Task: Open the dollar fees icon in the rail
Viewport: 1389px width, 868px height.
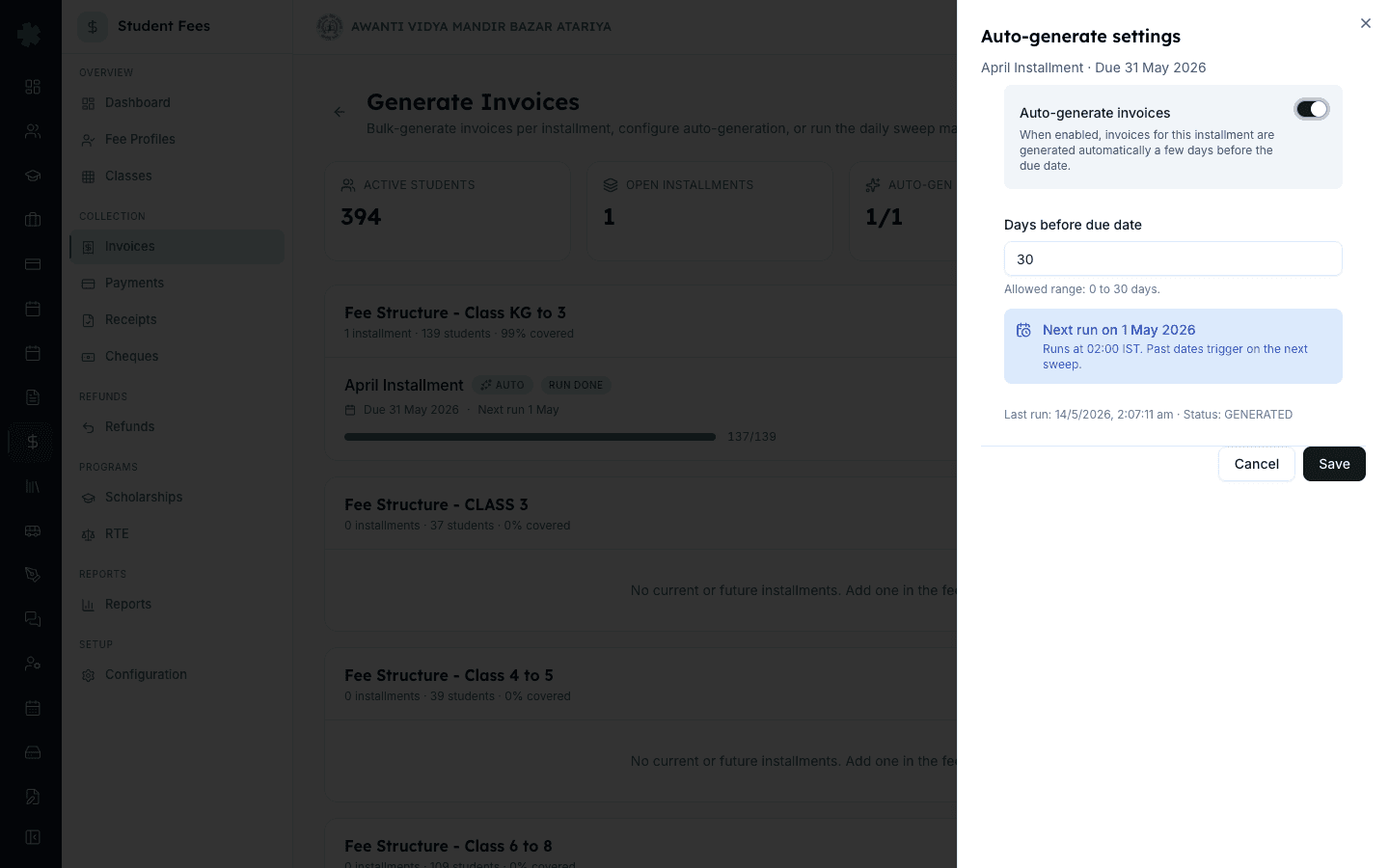Action: pos(33,442)
